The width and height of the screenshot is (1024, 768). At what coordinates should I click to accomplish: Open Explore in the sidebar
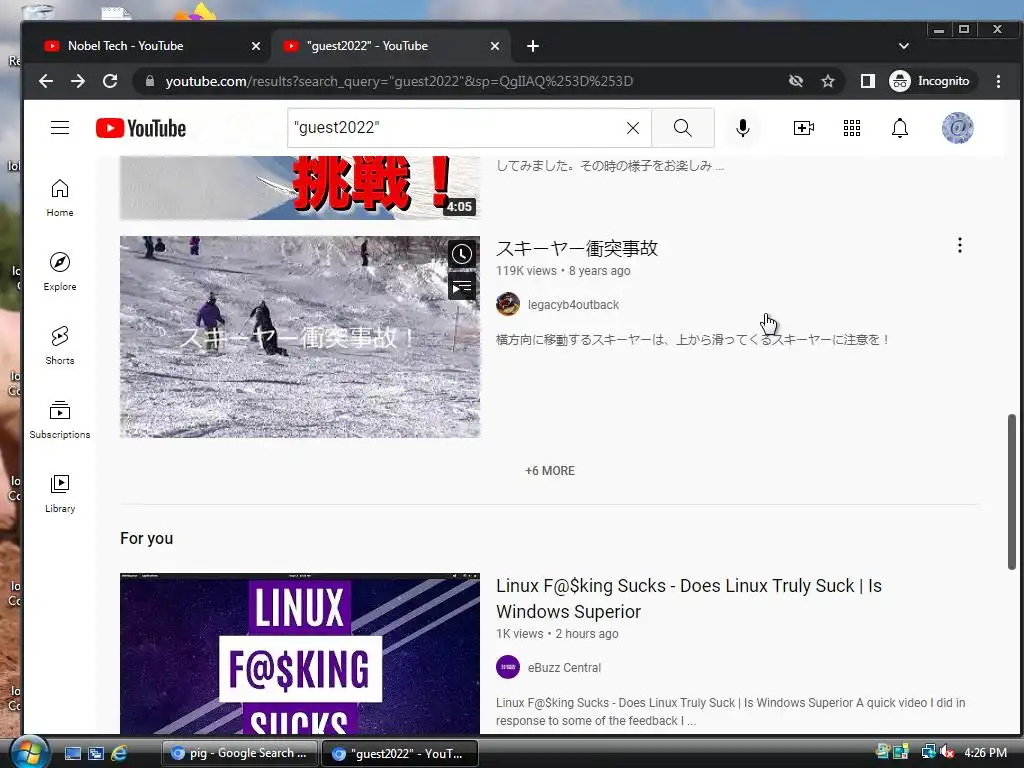click(x=60, y=272)
